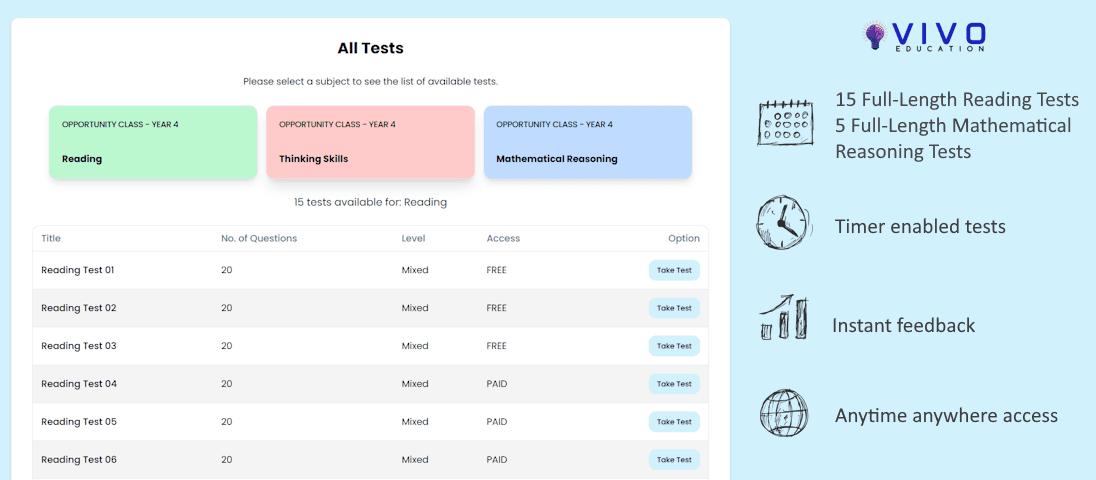Click FREE access in Reading Test 02 row

[496, 308]
